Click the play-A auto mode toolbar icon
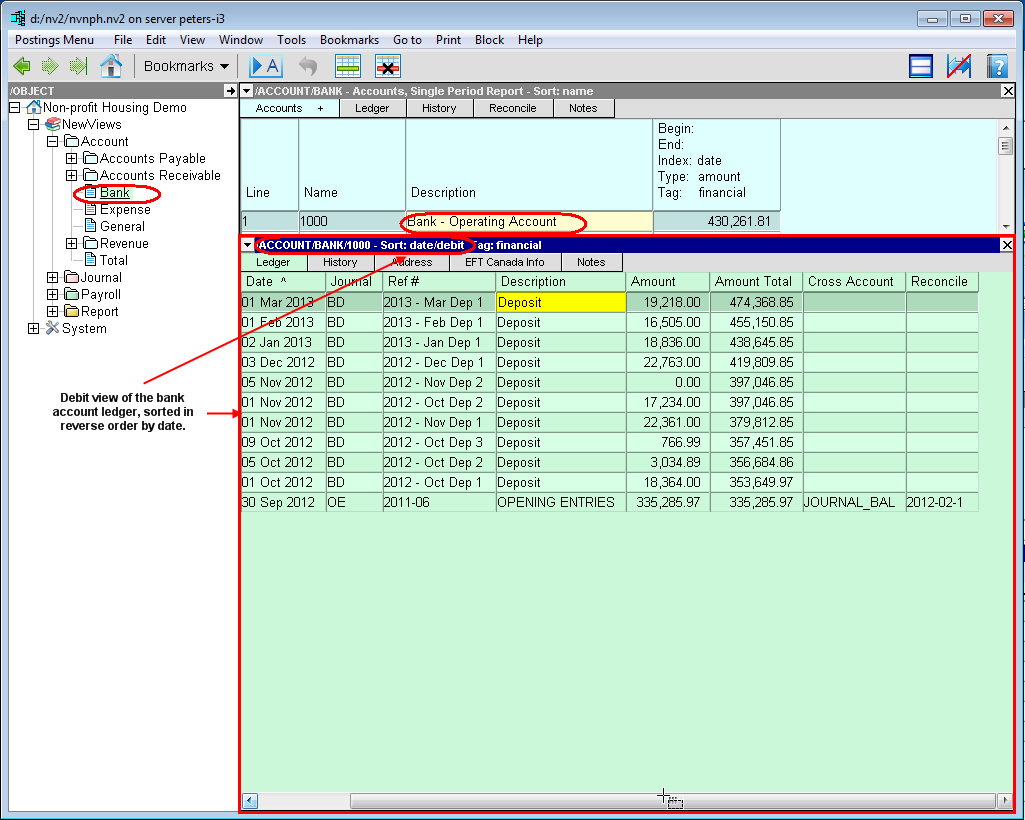This screenshot has height=820, width=1025. 266,66
